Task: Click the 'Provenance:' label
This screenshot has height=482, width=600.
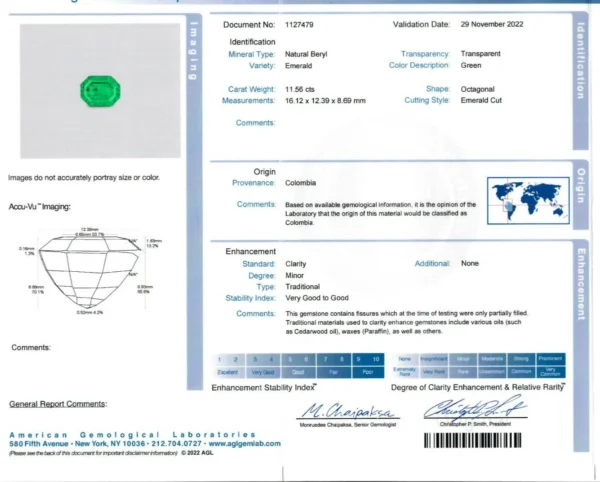Action: (x=253, y=183)
